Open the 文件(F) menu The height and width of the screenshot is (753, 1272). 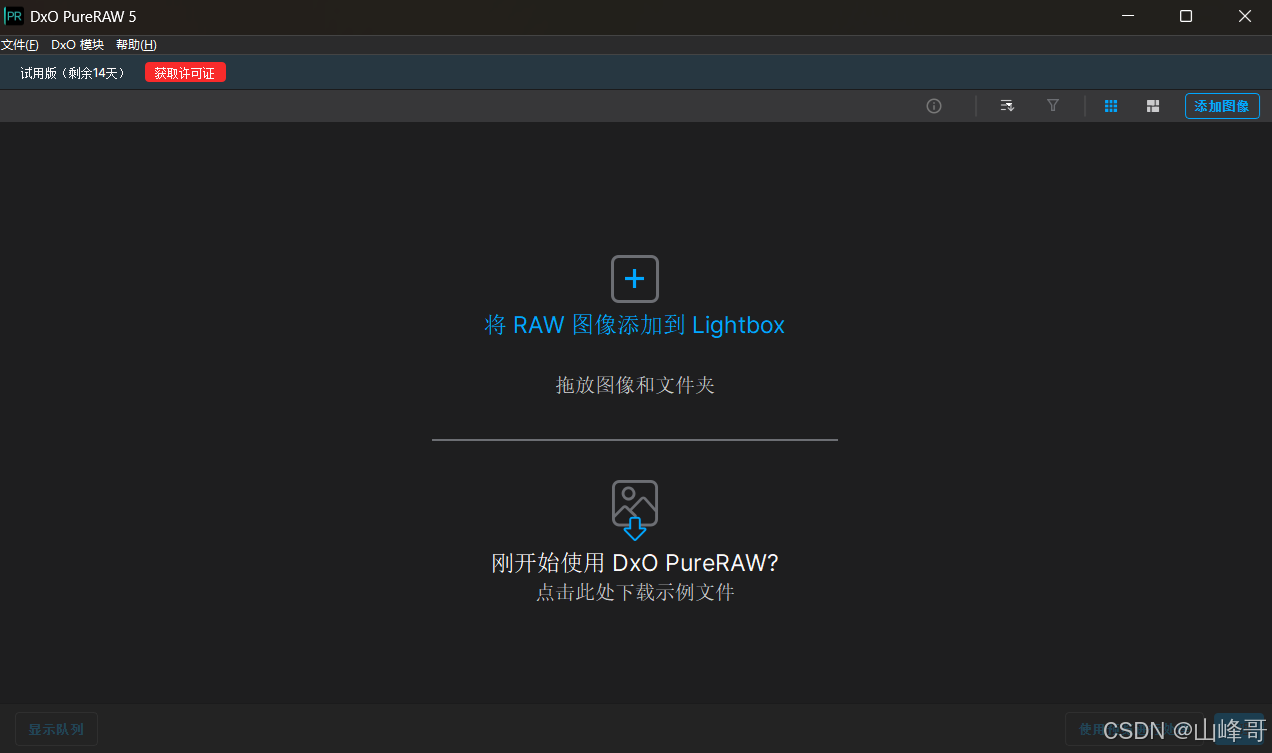click(20, 45)
